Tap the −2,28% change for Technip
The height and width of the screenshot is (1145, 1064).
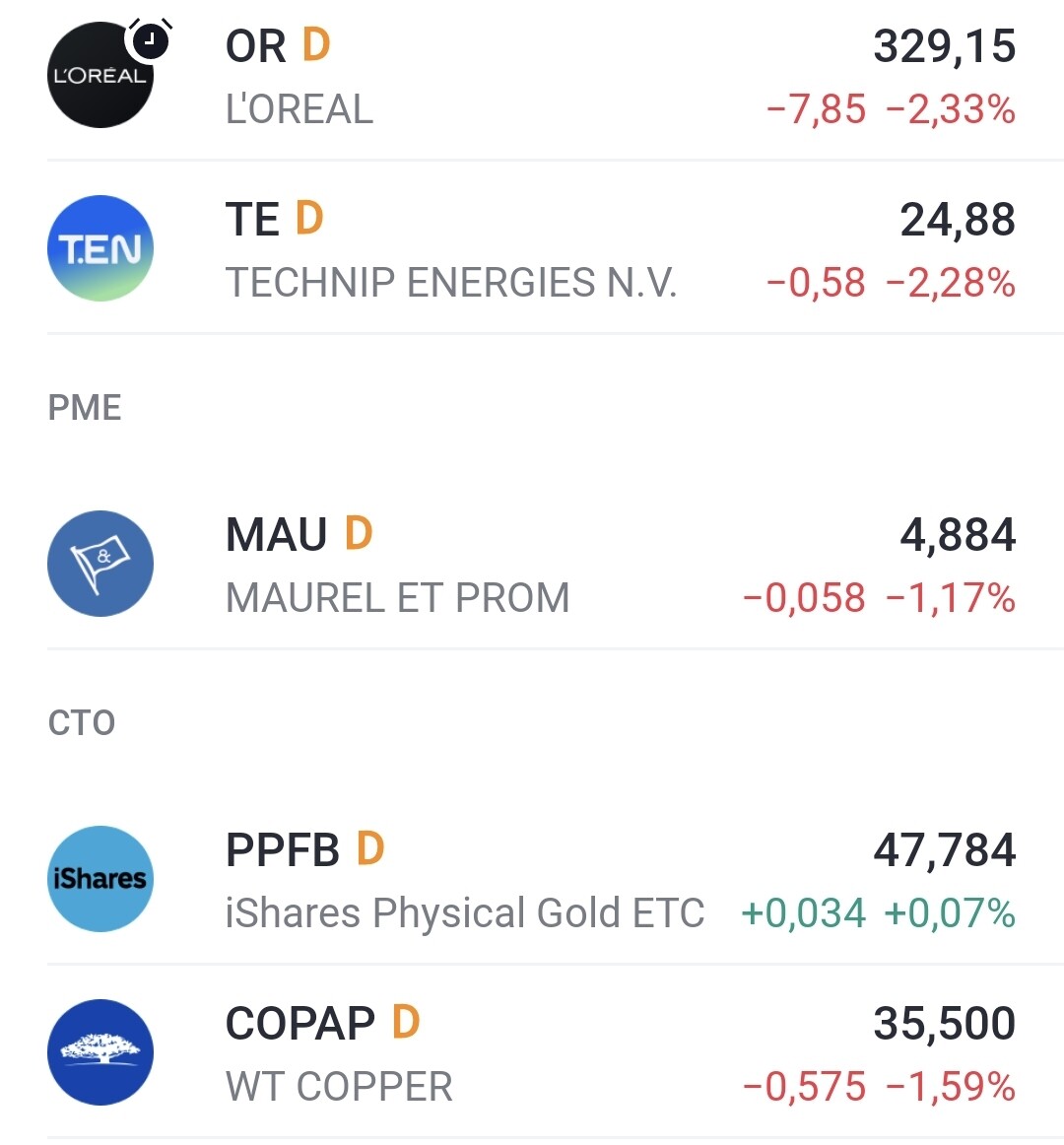pyautogui.click(x=950, y=283)
